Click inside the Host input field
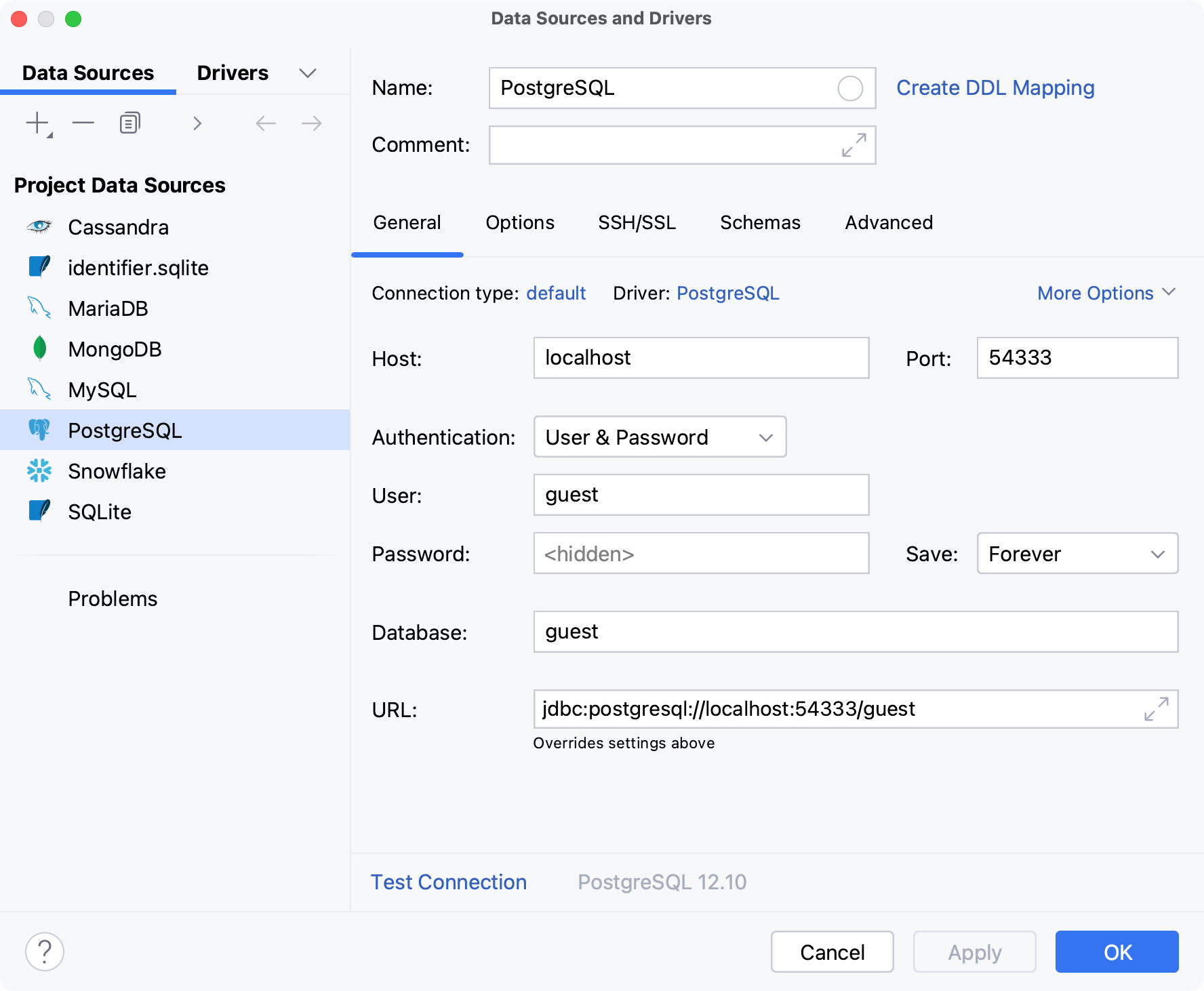Image resolution: width=1204 pixels, height=991 pixels. 700,358
